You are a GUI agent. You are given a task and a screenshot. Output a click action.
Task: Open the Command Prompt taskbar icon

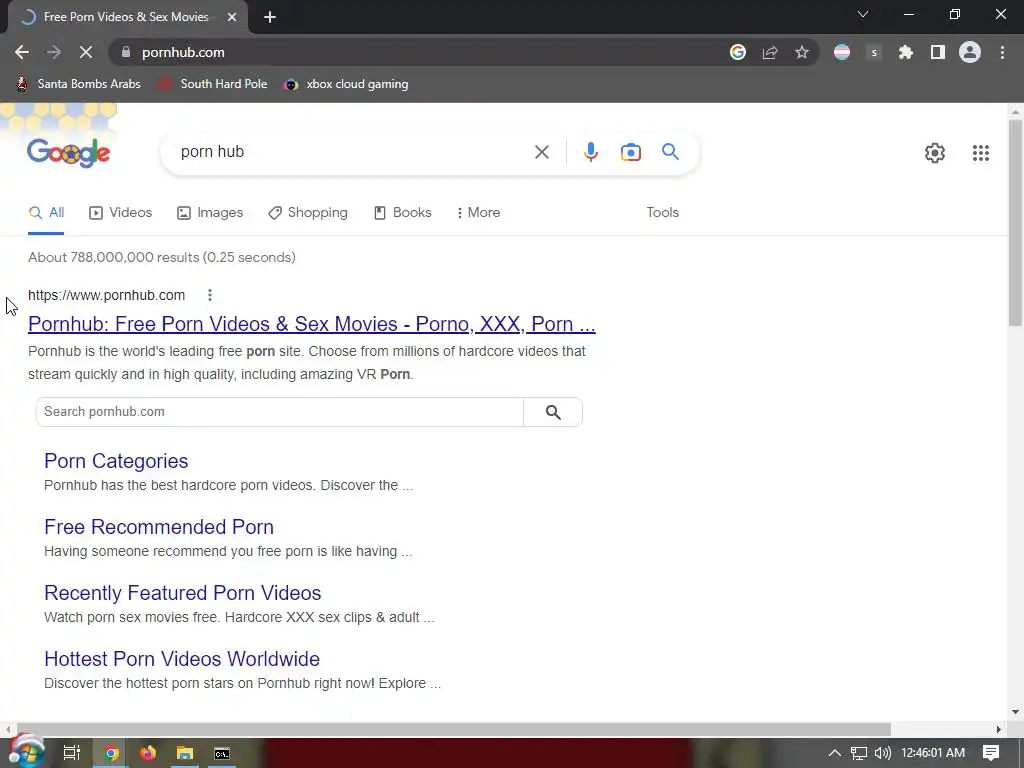222,754
